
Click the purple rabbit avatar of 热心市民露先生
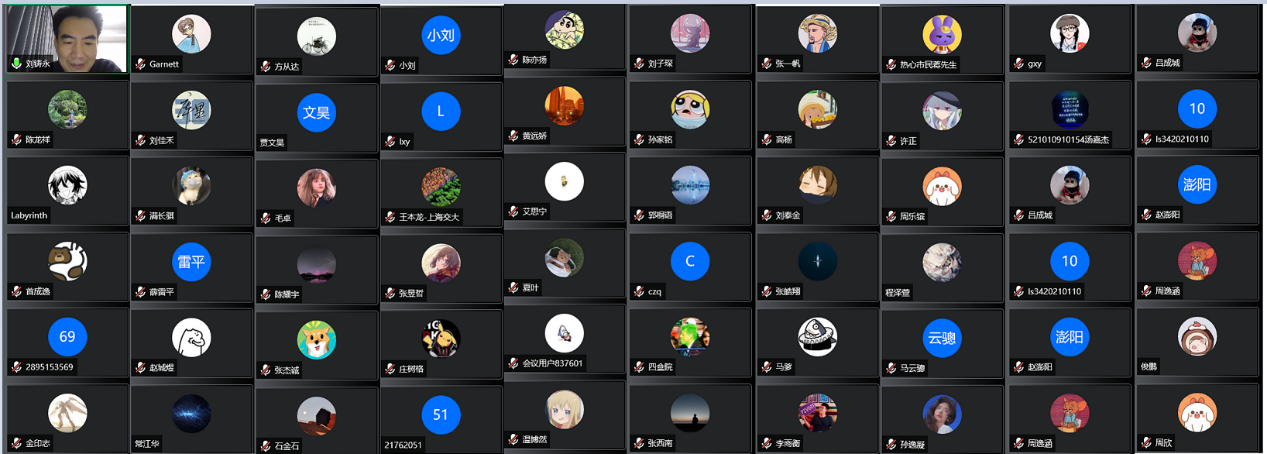coord(941,35)
